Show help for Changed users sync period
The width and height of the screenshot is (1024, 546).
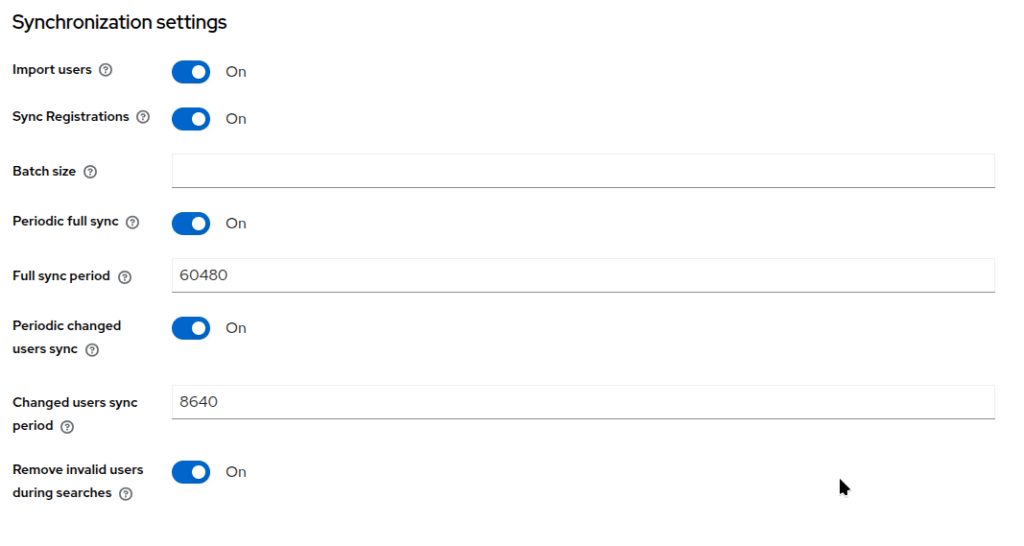coord(67,427)
